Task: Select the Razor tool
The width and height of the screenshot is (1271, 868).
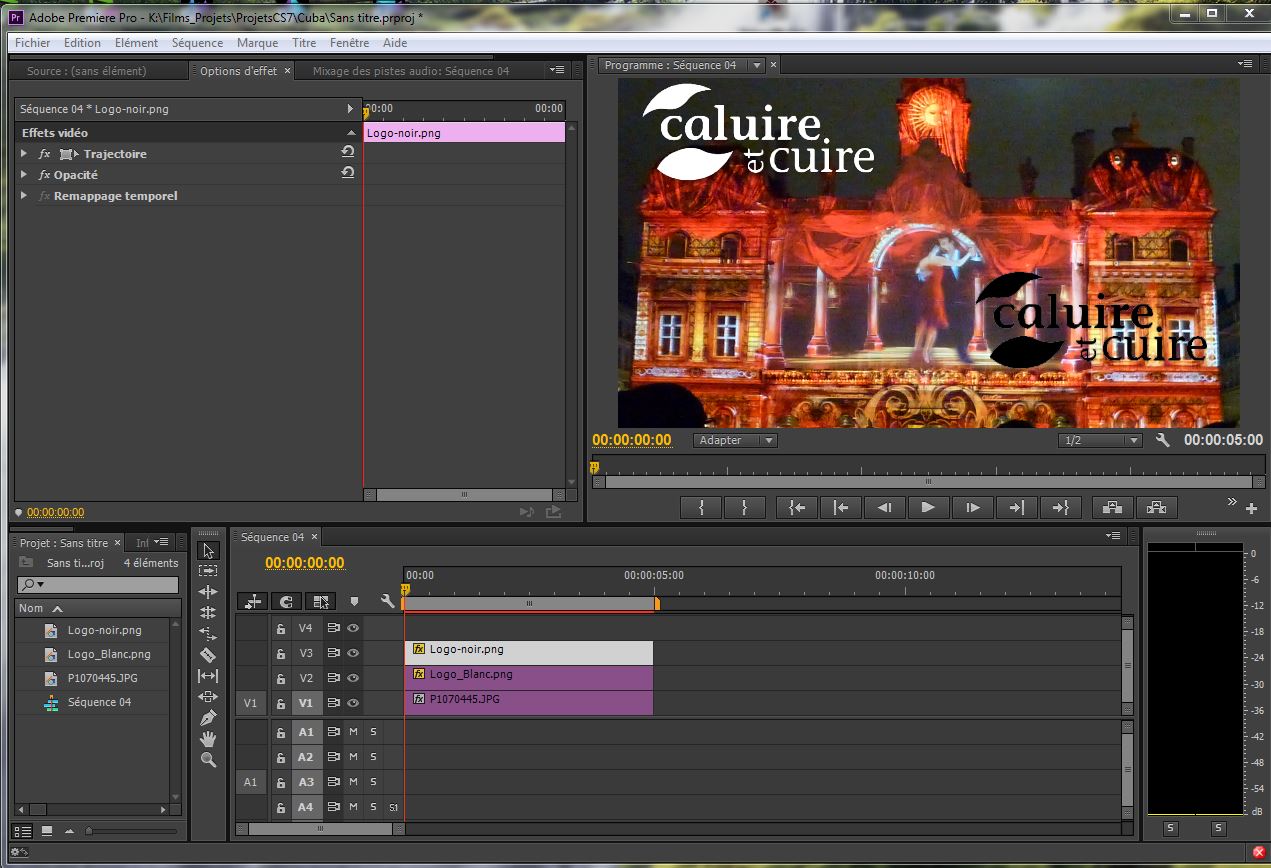Action: pos(208,655)
